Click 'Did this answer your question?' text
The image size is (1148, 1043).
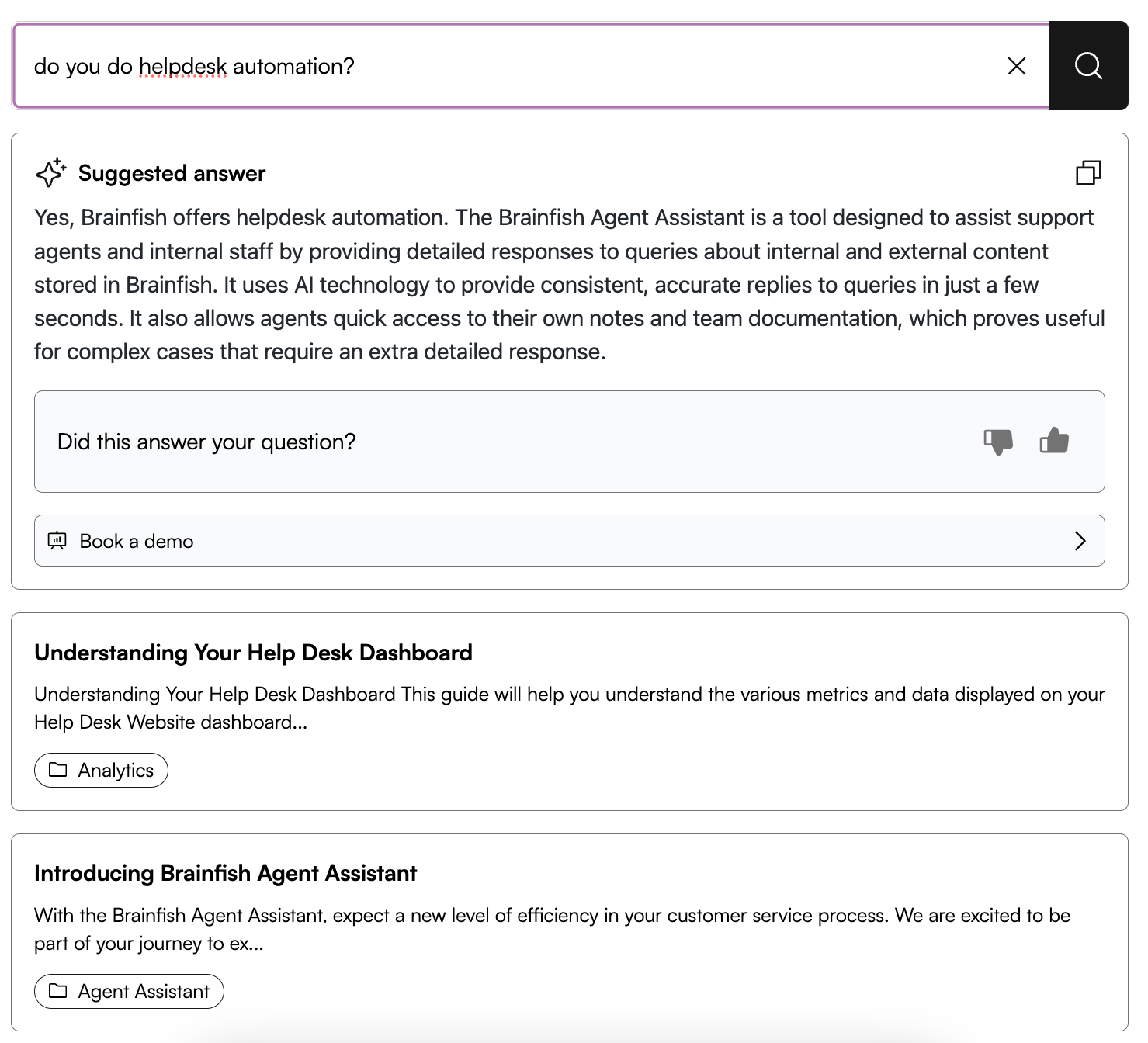(206, 442)
